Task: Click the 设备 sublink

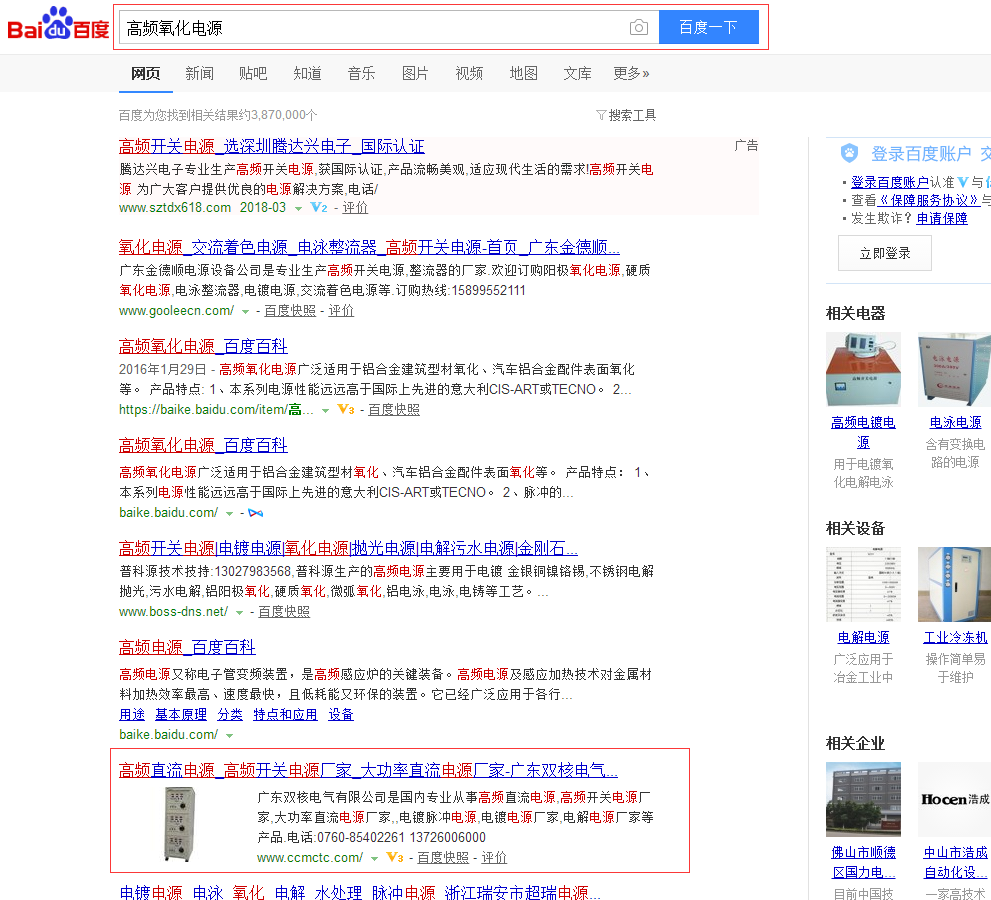Action: 341,714
